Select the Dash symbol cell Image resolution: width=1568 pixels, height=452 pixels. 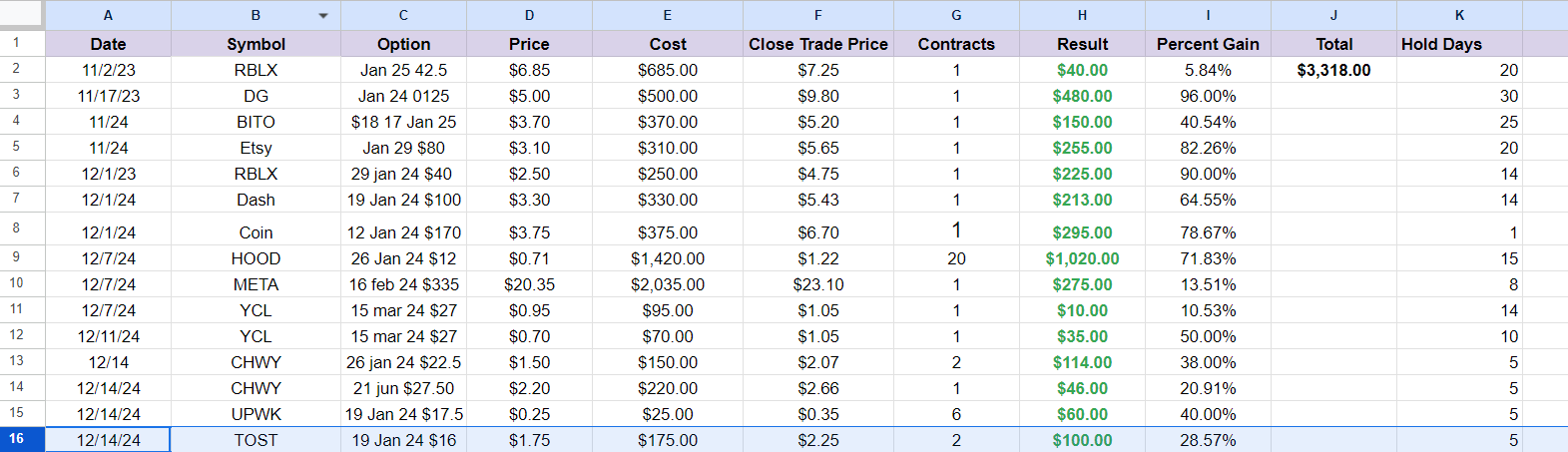pyautogui.click(x=256, y=200)
